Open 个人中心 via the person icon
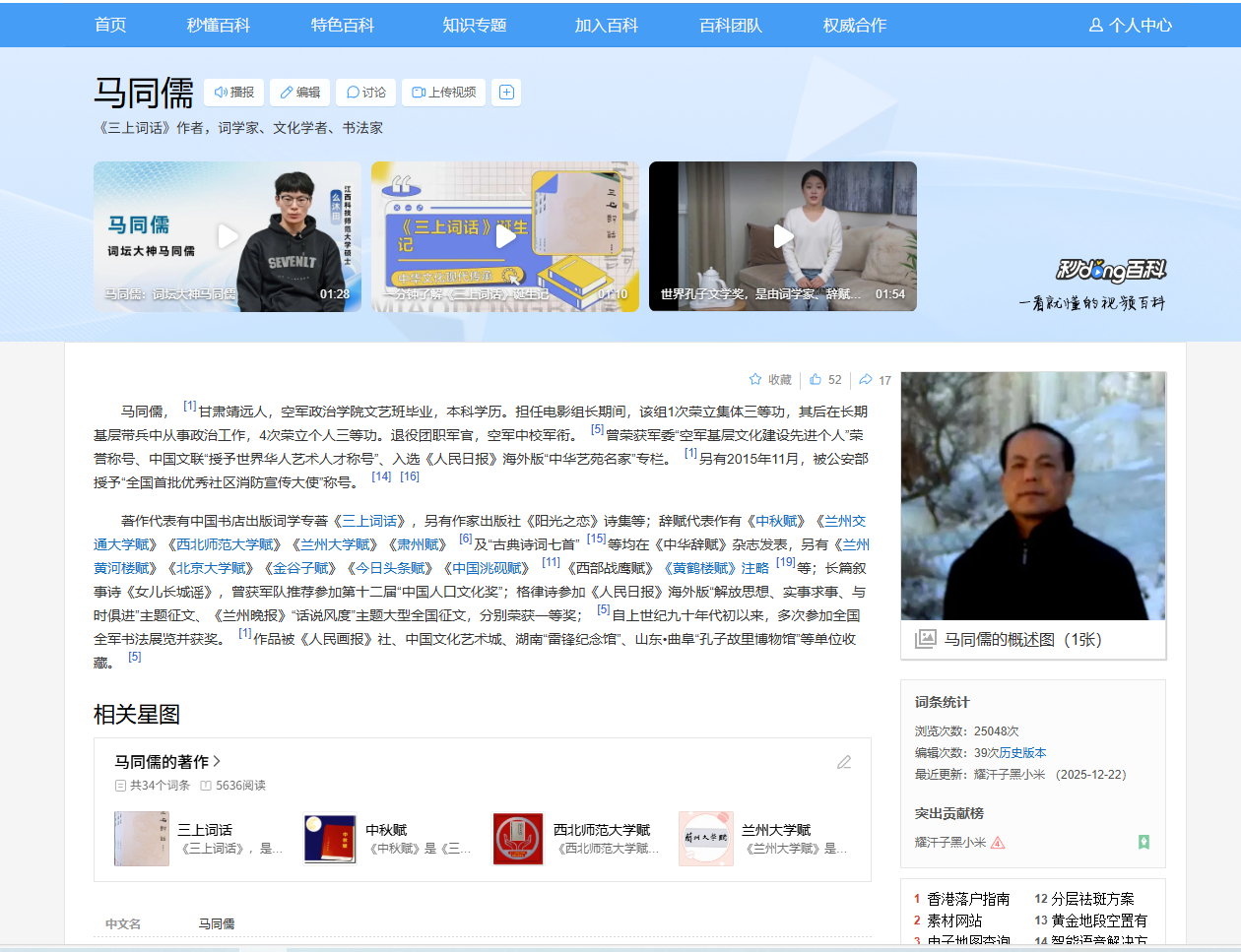Image resolution: width=1241 pixels, height=952 pixels. (x=1096, y=27)
